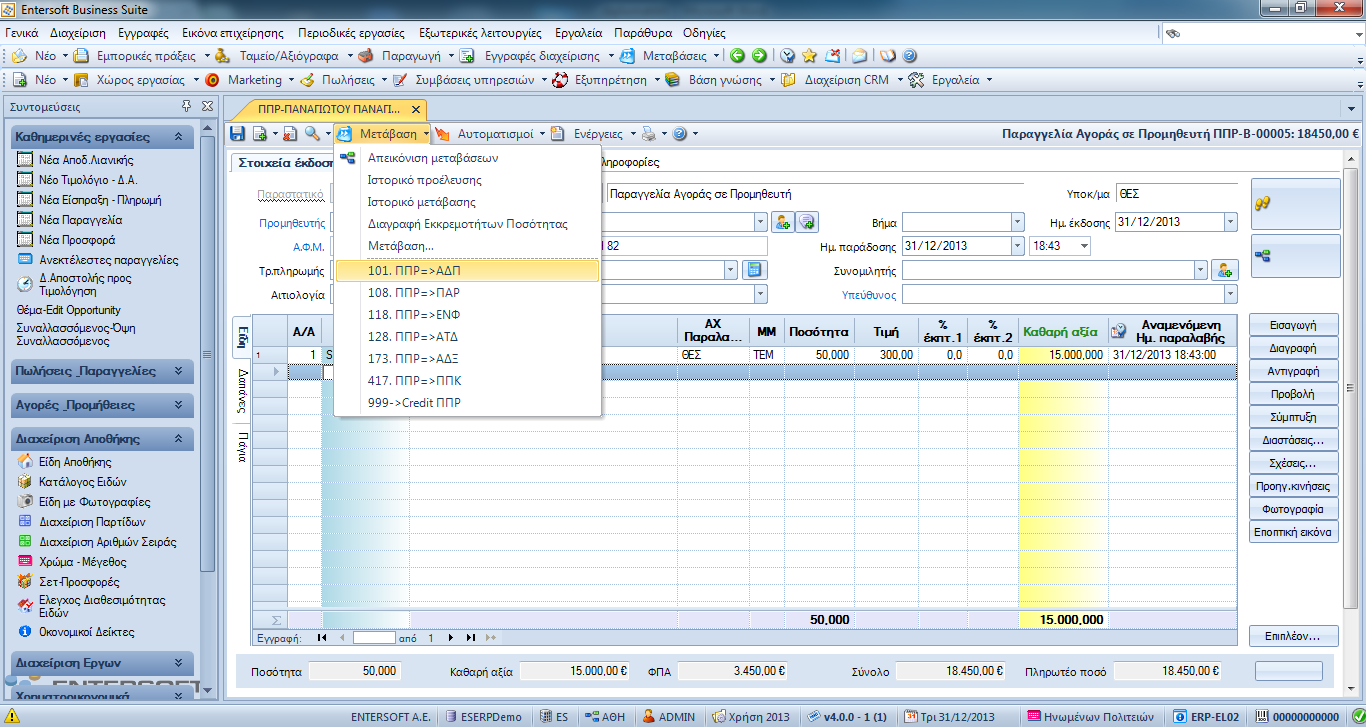Click the Αντιγραφή button

pyautogui.click(x=1293, y=371)
